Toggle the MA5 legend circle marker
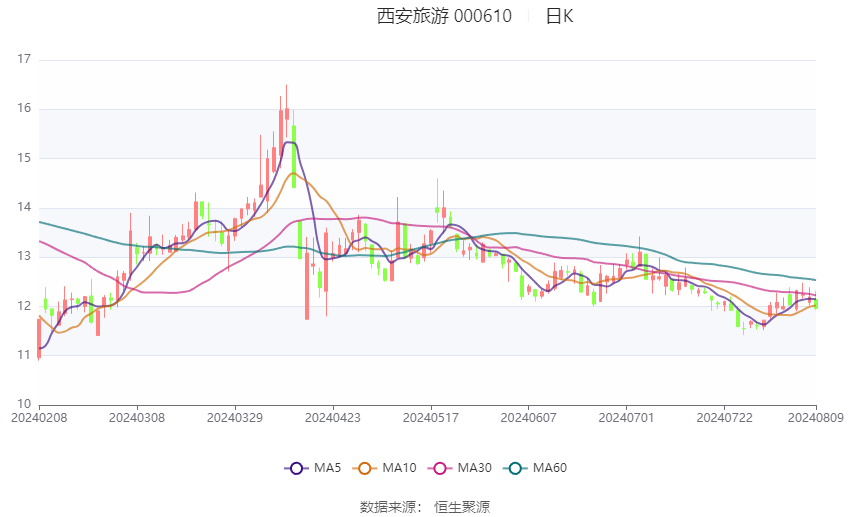850x517 pixels. point(295,468)
